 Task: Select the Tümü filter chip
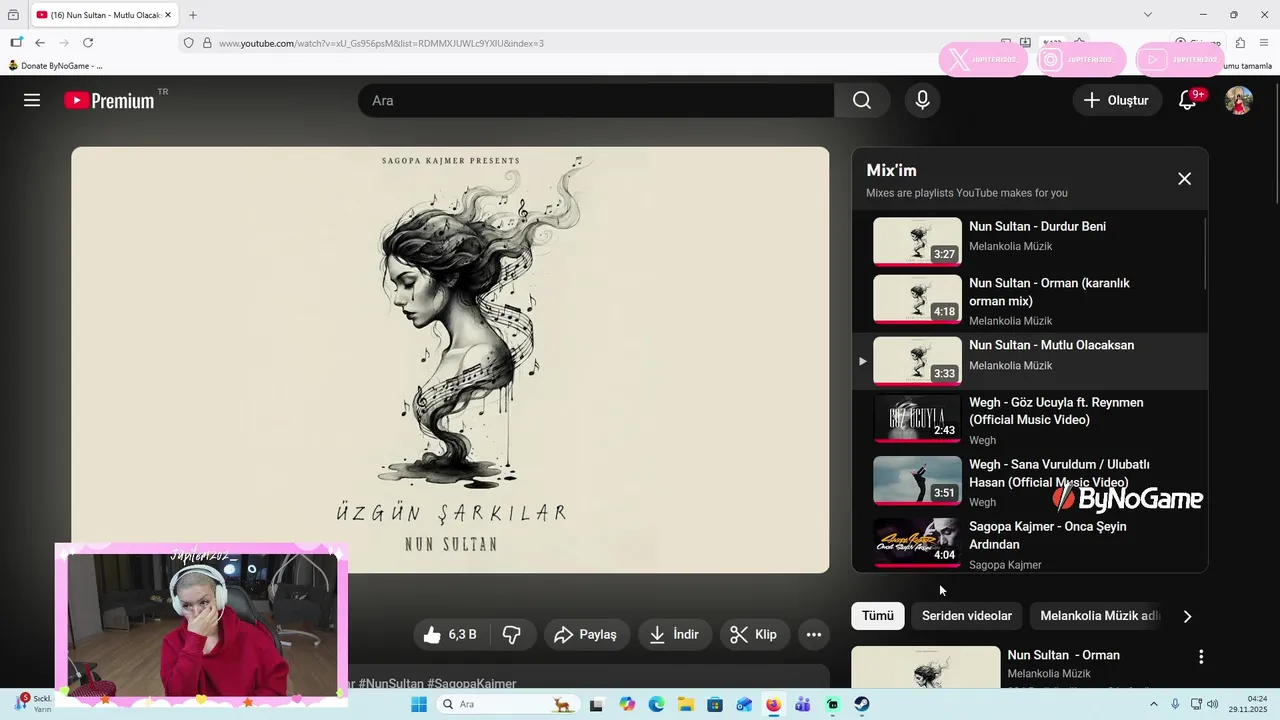877,616
